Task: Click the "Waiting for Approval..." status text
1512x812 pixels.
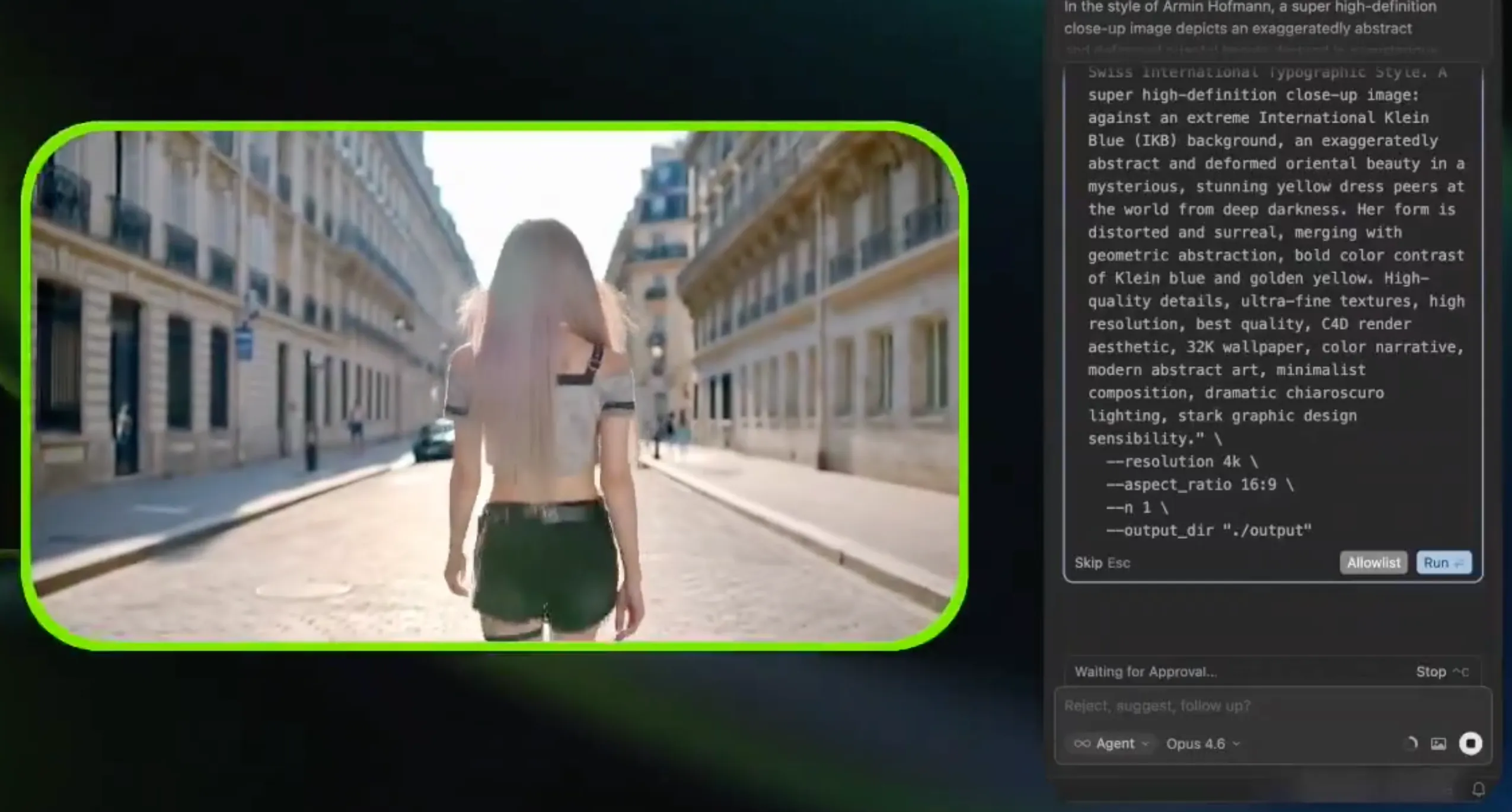Action: click(1146, 672)
